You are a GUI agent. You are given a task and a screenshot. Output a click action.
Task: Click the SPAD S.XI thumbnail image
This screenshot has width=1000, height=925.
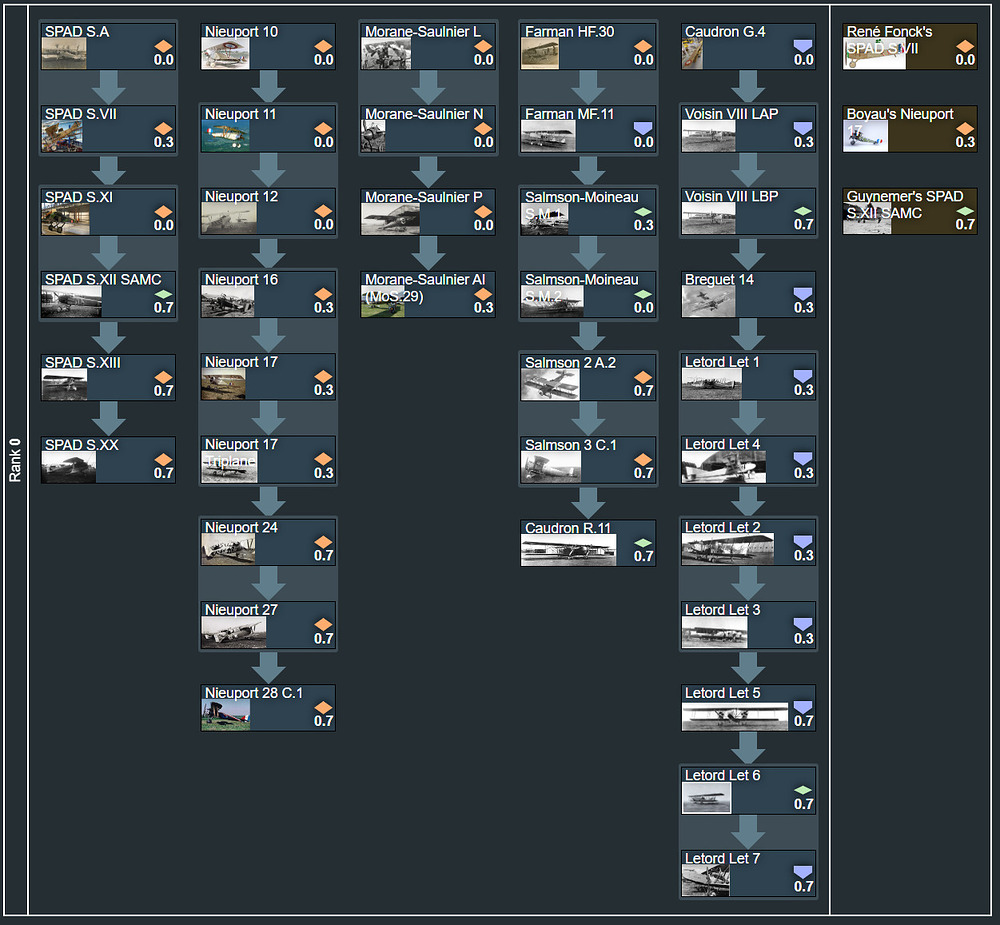(x=66, y=219)
